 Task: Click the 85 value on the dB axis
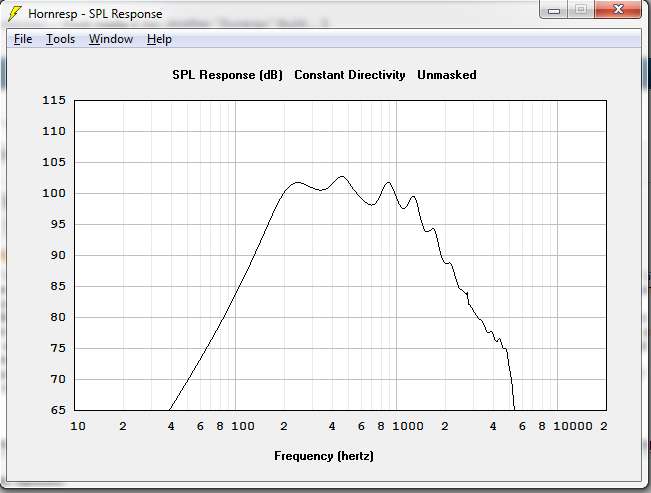pyautogui.click(x=58, y=286)
